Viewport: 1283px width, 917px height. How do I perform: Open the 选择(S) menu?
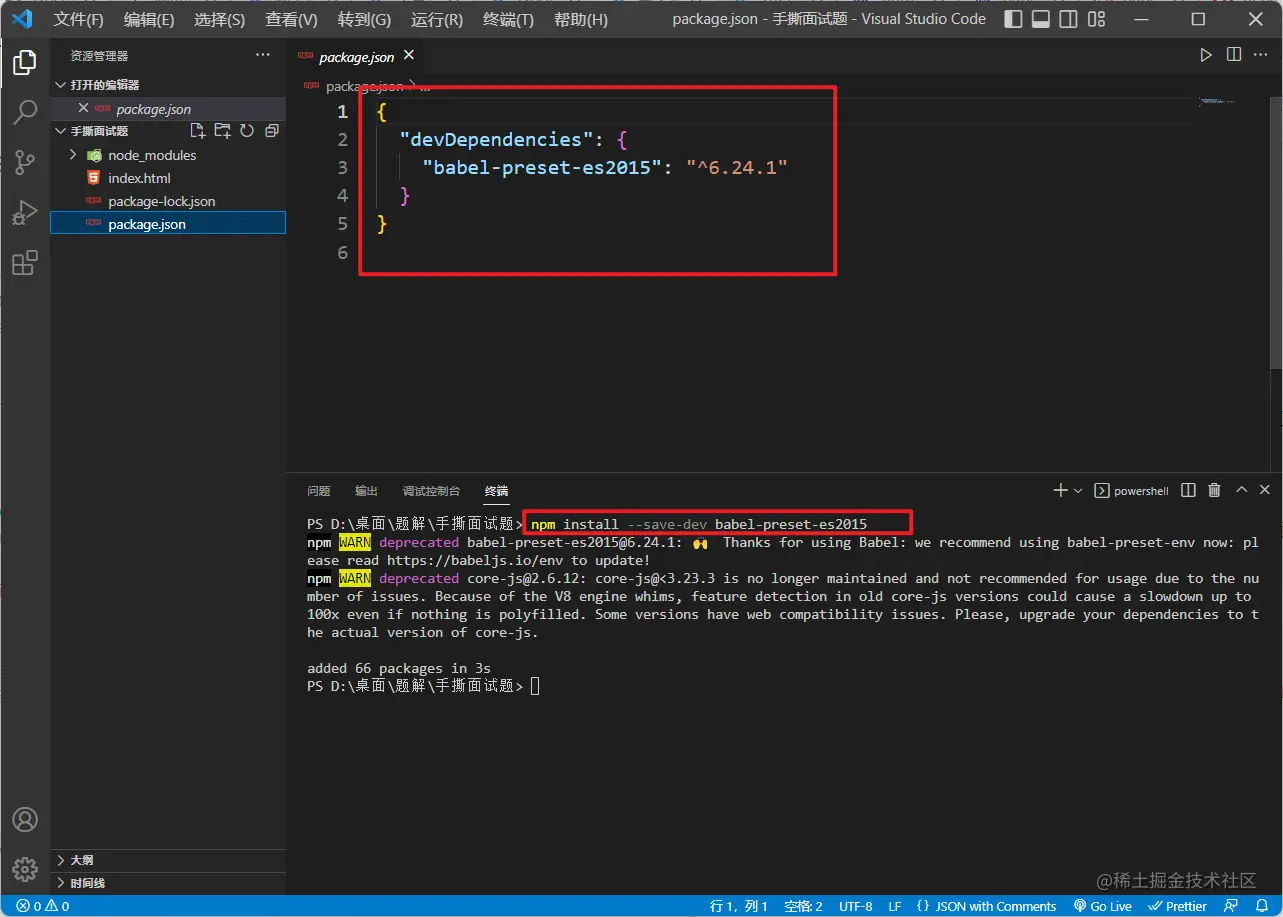tap(219, 19)
